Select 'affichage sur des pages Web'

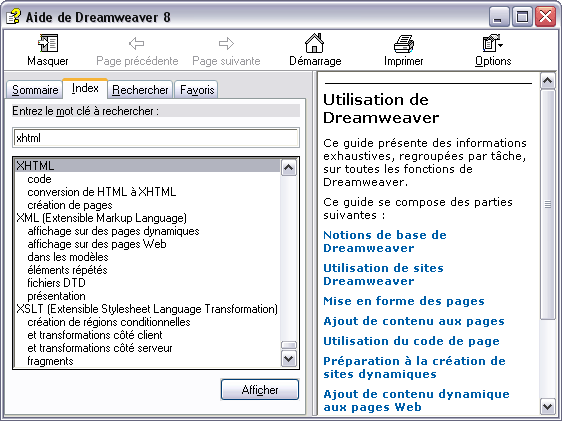[97, 244]
